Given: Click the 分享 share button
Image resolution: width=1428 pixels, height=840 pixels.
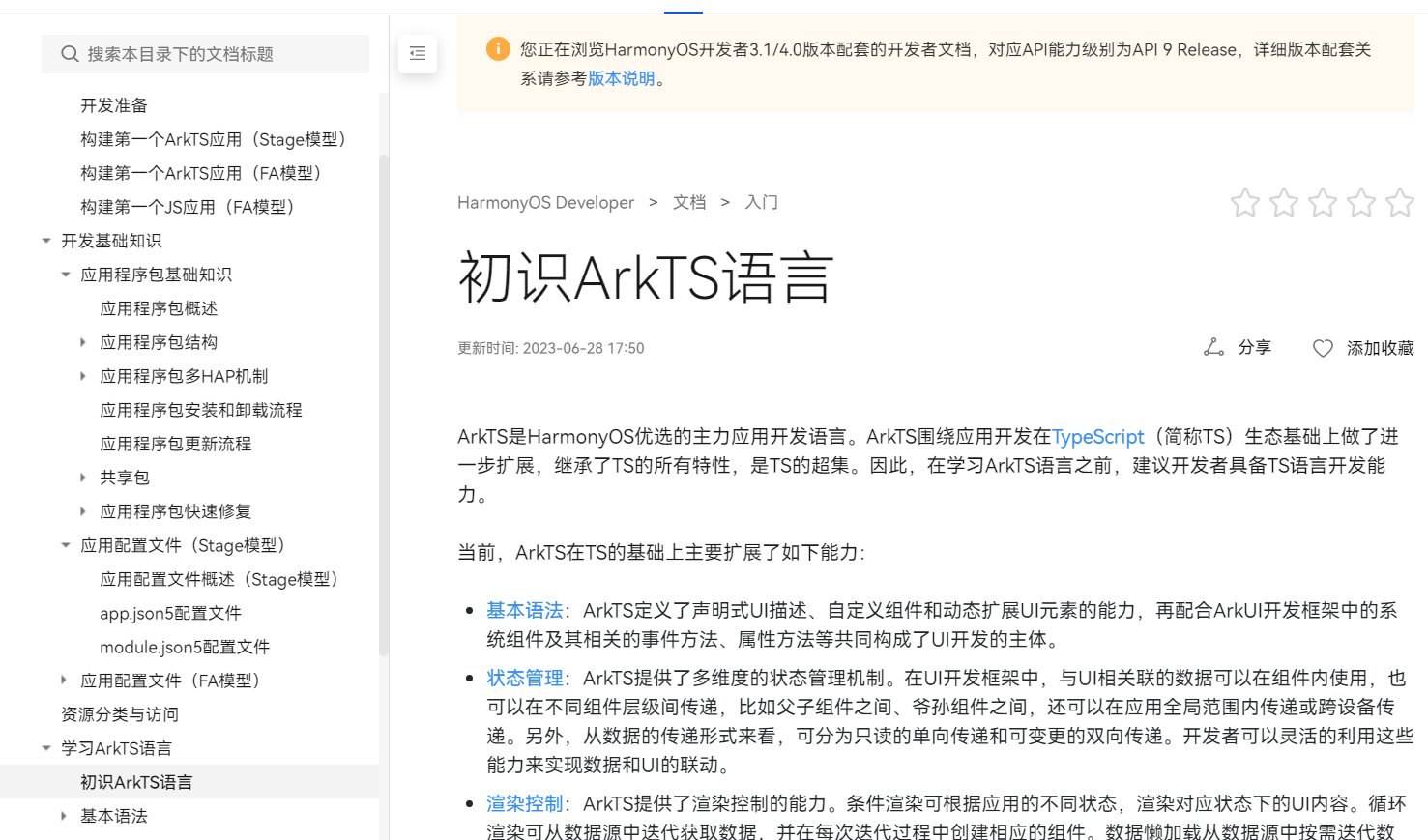Looking at the screenshot, I should pyautogui.click(x=1237, y=347).
